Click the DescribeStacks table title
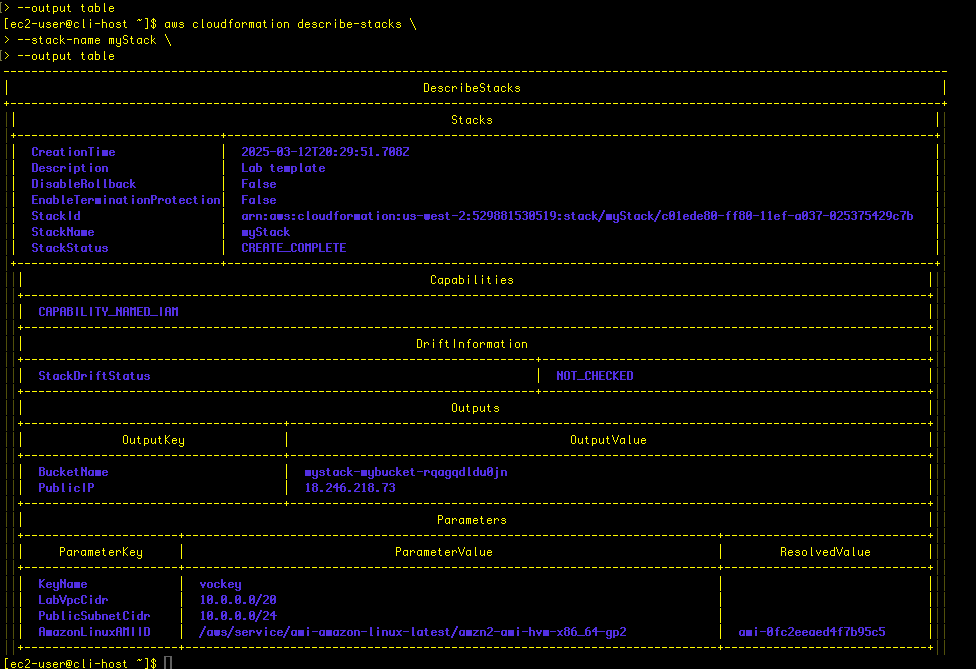976x669 pixels. (471, 88)
